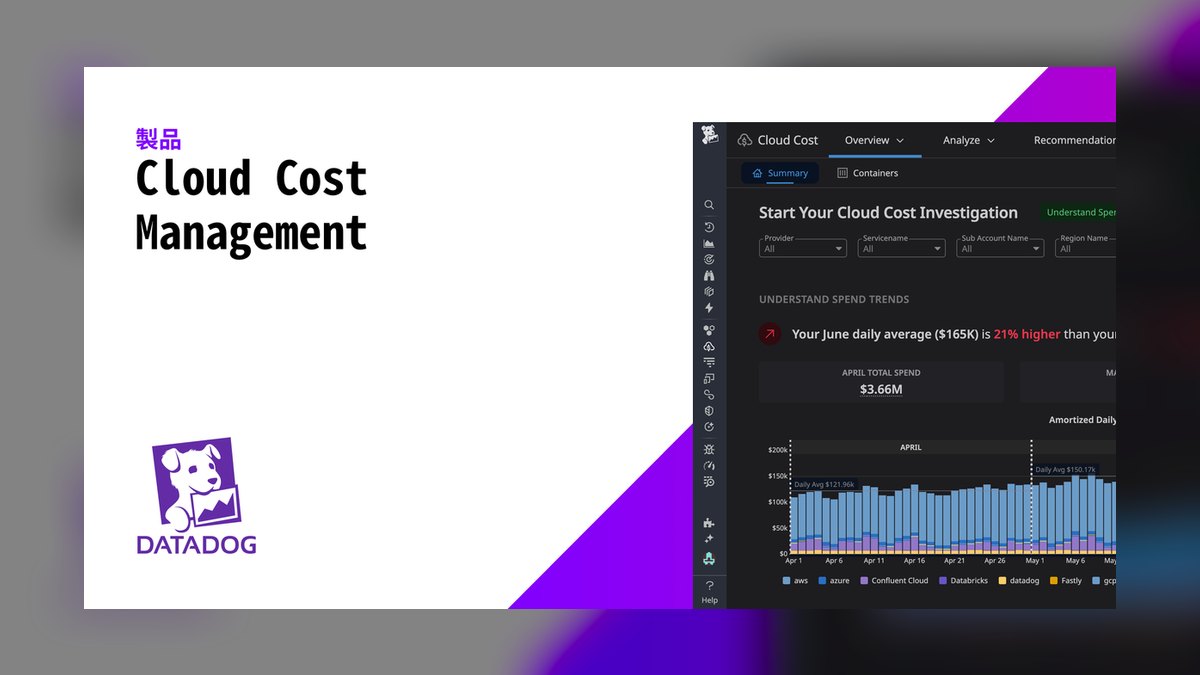Click the April Total Spend $3.66M card
1200x675 pixels.
click(881, 382)
